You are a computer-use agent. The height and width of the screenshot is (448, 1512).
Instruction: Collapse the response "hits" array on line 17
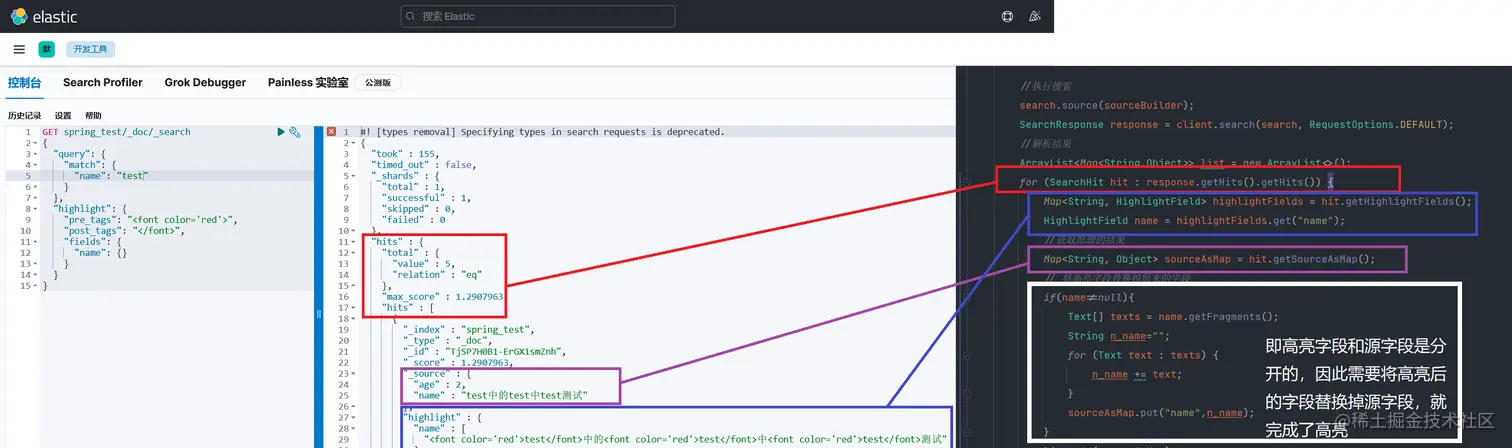click(355, 308)
